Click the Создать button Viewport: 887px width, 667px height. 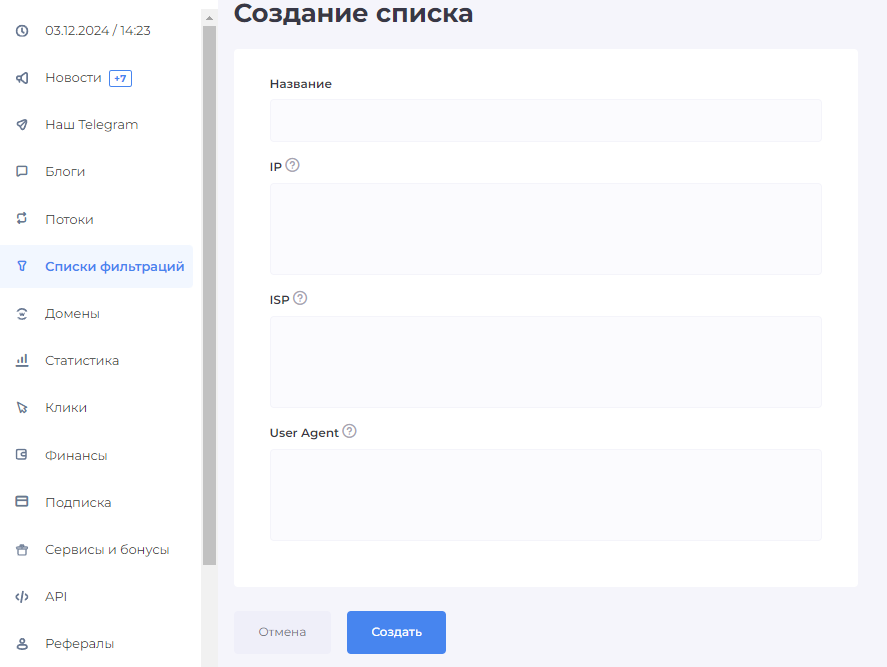397,632
